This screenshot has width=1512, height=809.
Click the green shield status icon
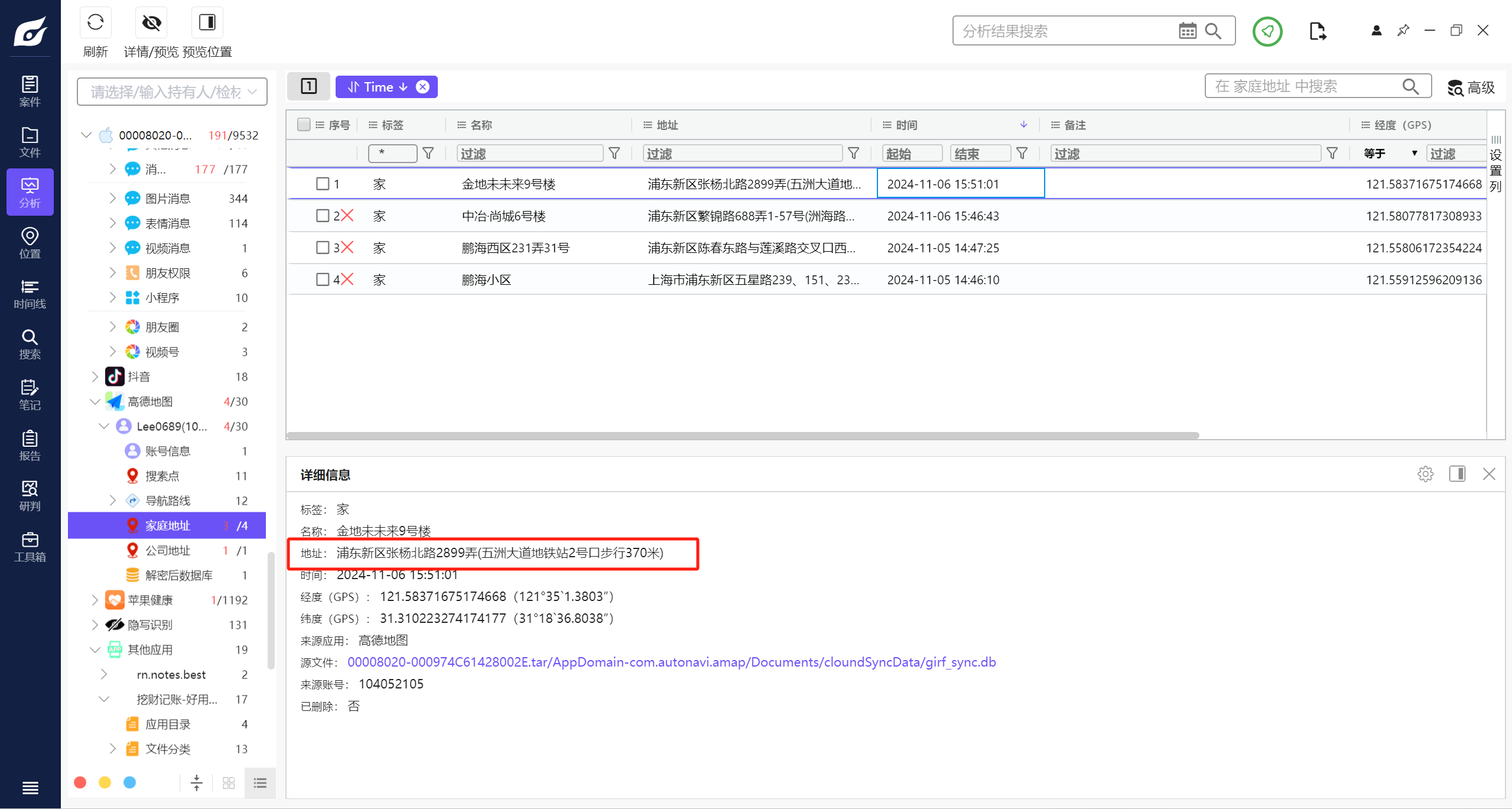tap(1267, 31)
